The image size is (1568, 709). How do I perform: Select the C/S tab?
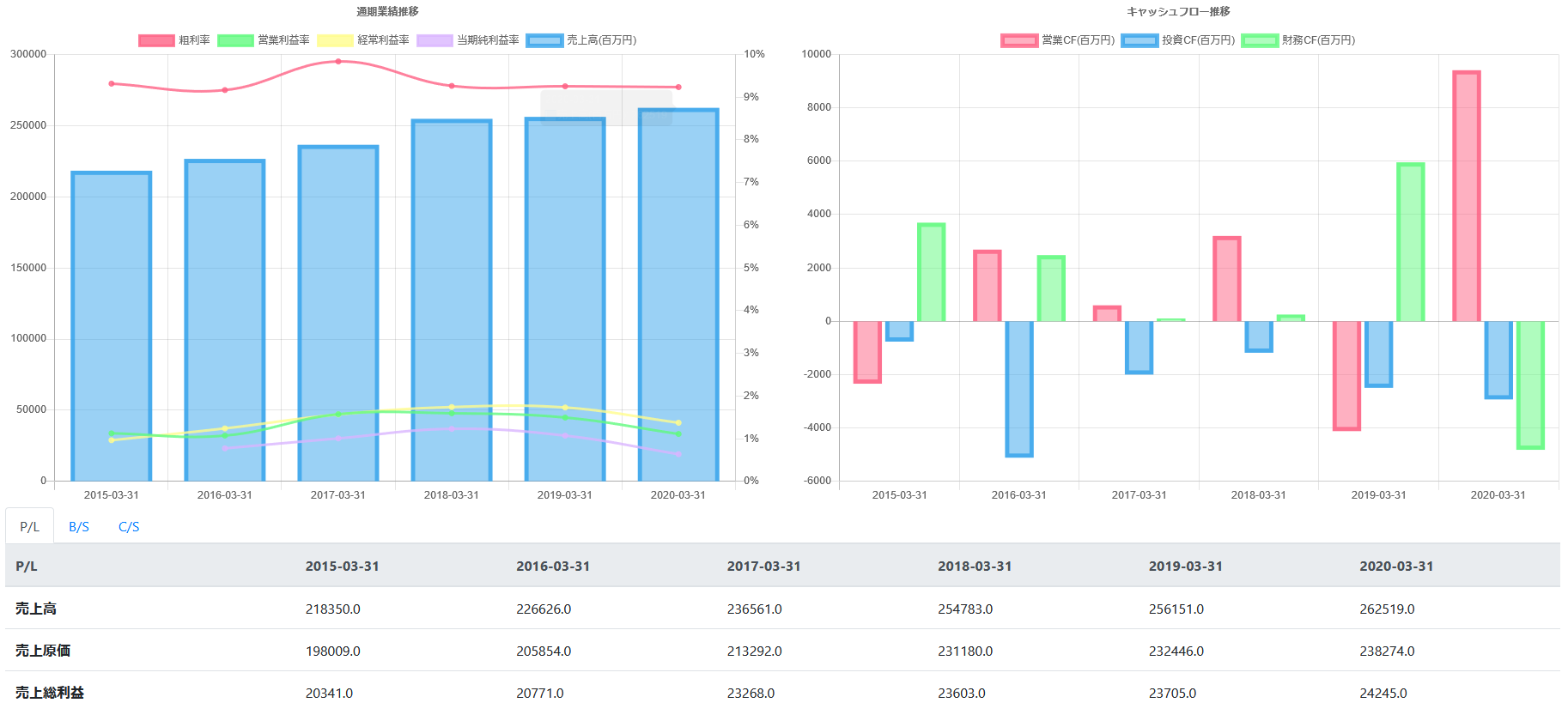129,527
